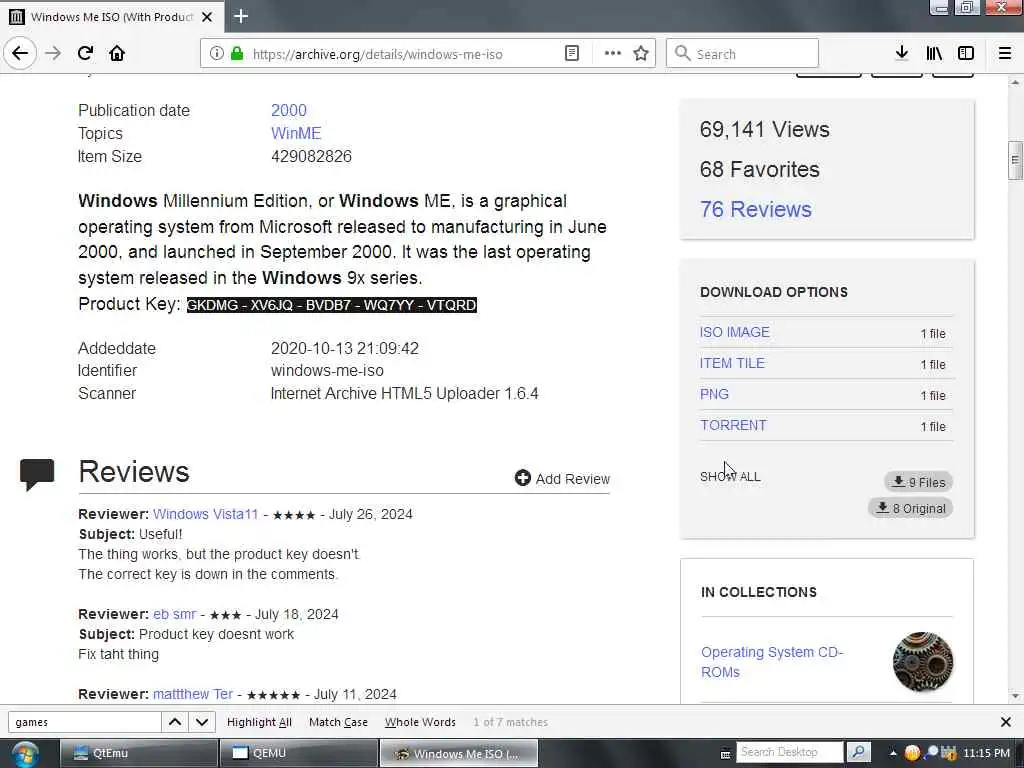Open the TORRENT download option
The width and height of the screenshot is (1024, 768).
coord(733,425)
